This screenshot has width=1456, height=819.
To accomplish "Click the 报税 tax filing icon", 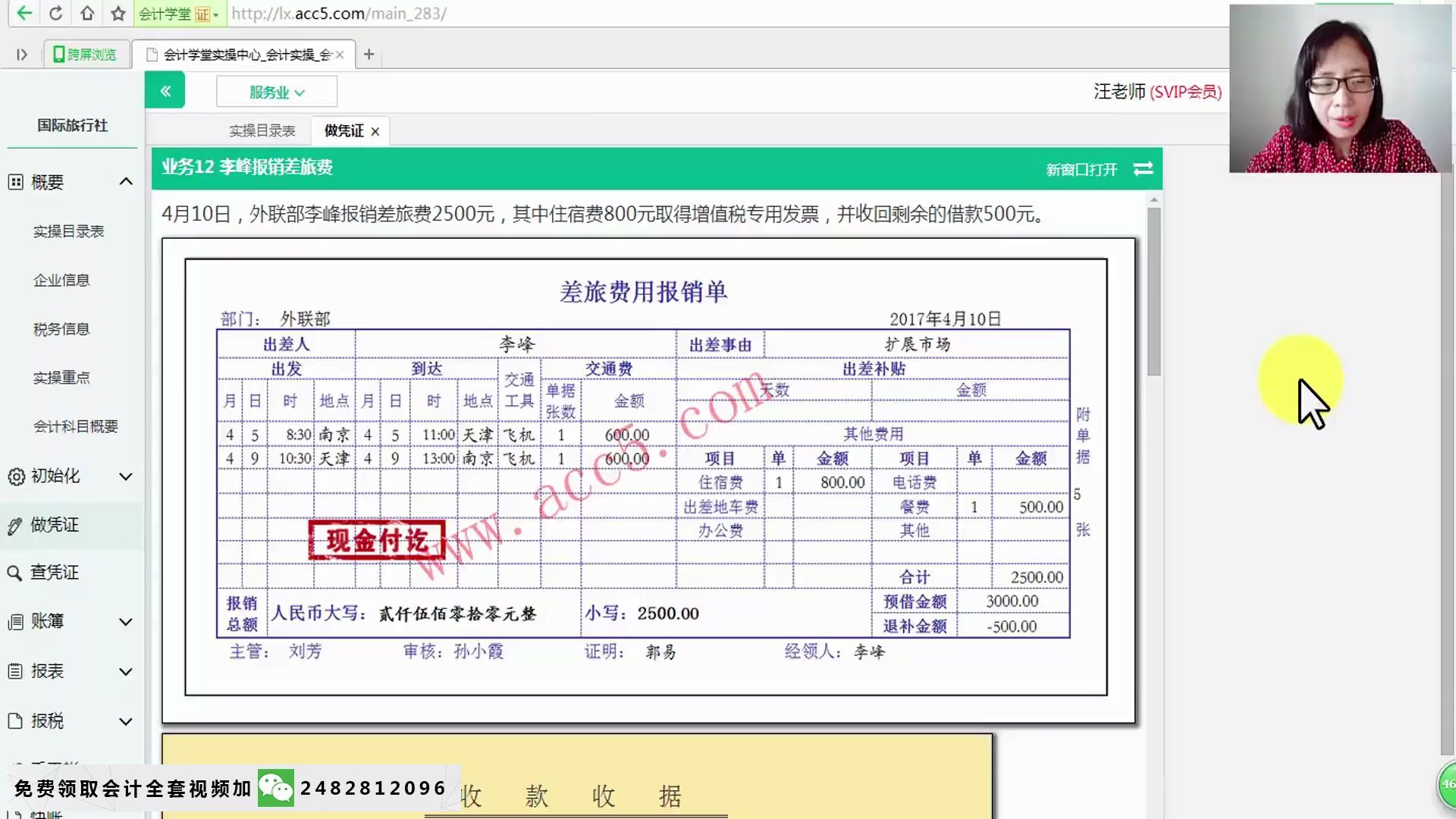I will (15, 720).
